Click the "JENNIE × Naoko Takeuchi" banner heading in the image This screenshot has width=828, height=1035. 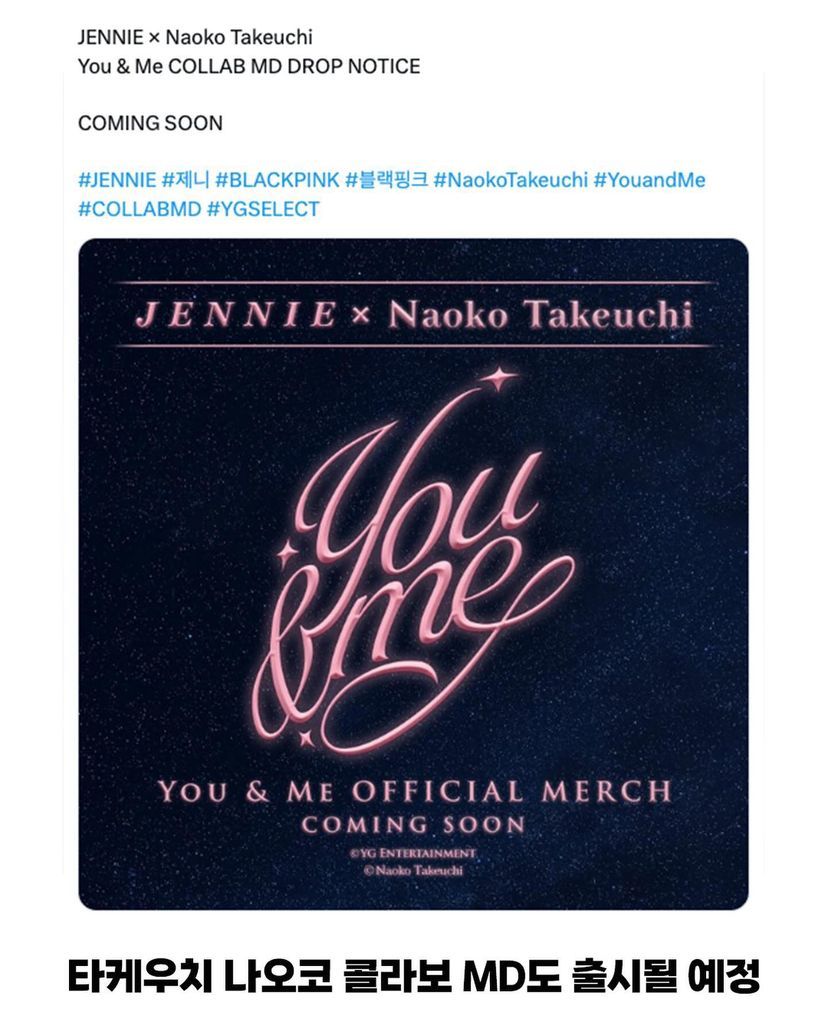coord(413,315)
